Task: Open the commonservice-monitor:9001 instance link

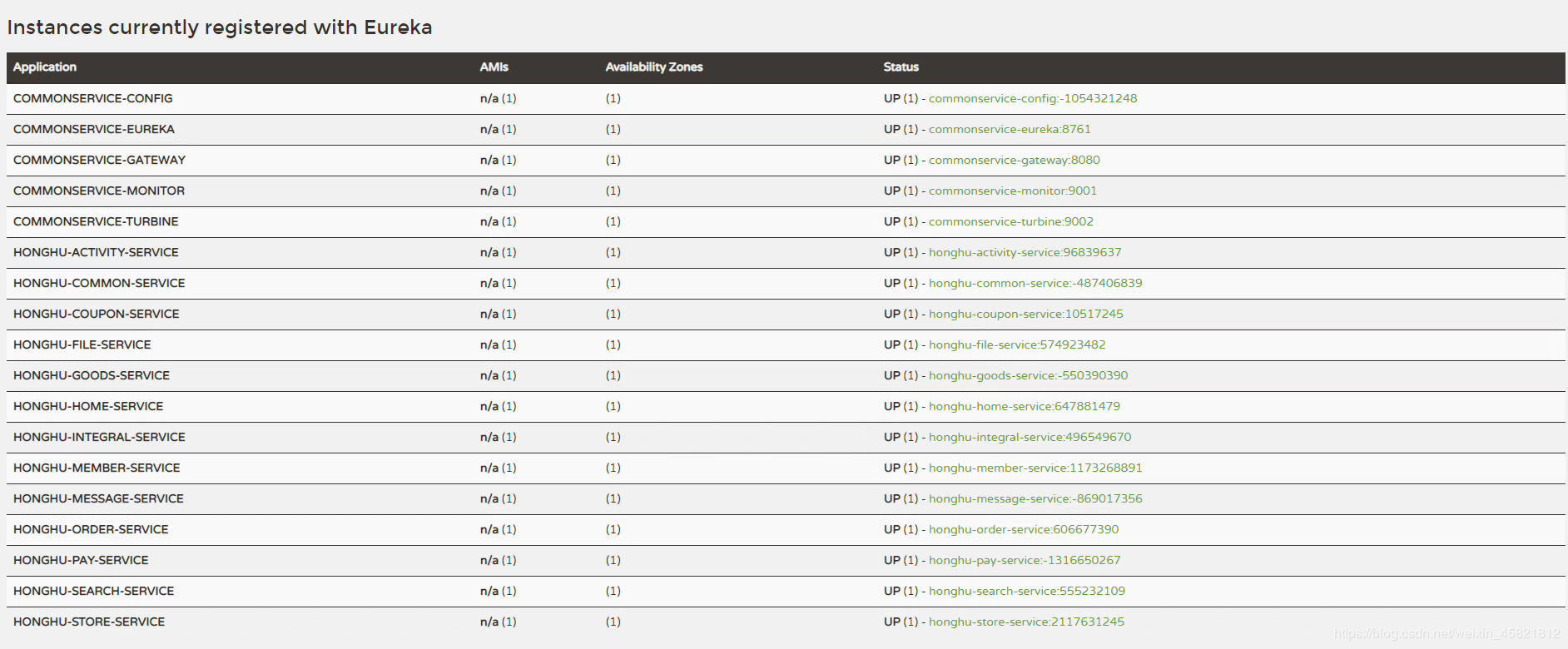Action: pos(1012,191)
